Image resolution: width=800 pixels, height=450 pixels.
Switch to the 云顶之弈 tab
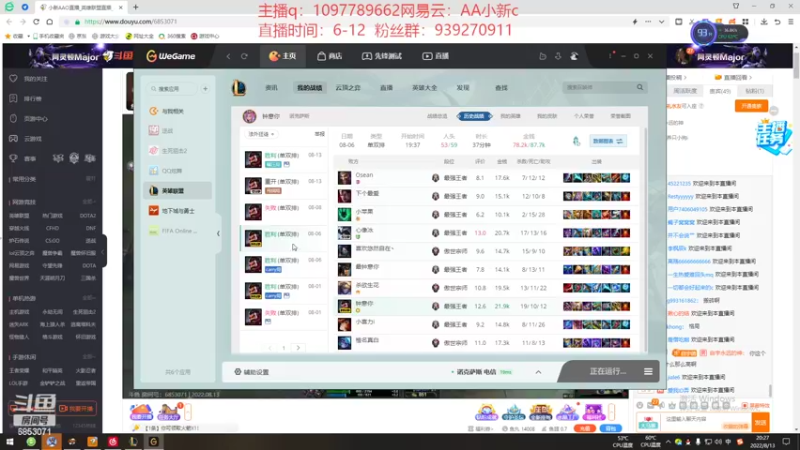point(348,88)
